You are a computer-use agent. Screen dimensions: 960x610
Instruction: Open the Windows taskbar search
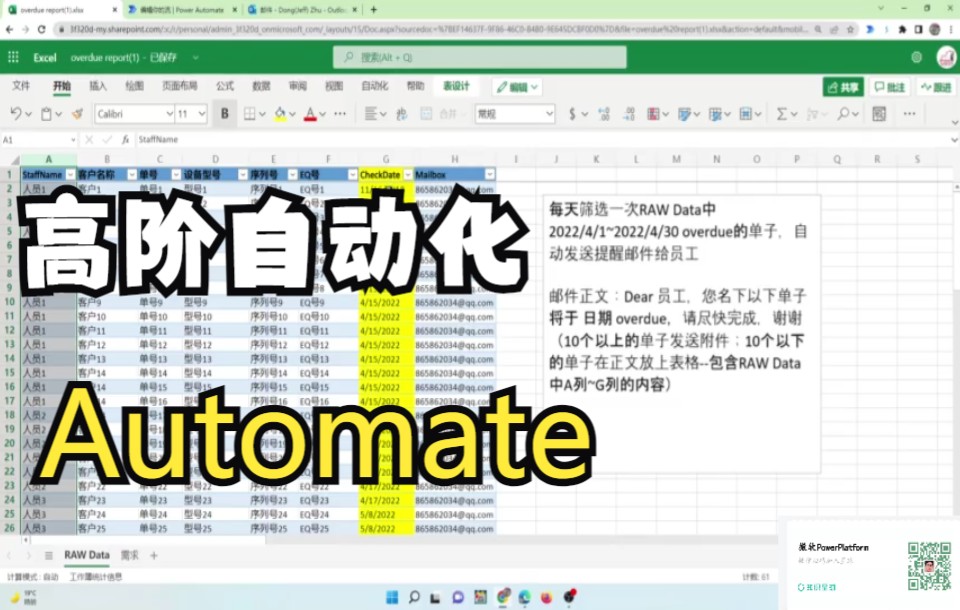click(x=414, y=597)
